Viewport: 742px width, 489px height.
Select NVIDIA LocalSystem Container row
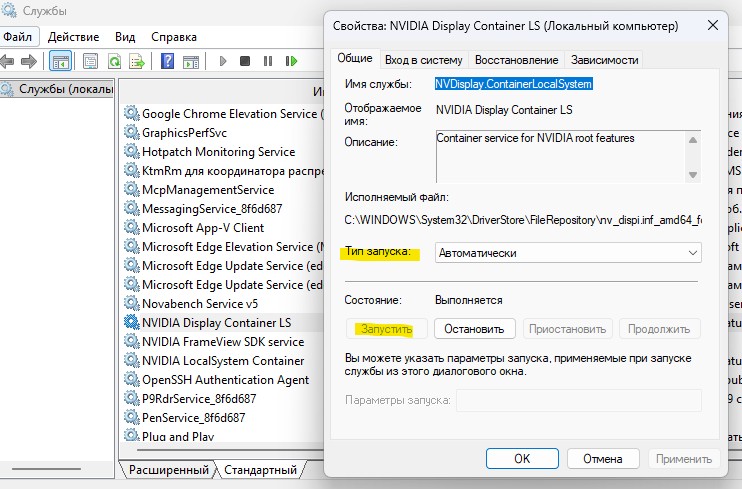(222, 361)
